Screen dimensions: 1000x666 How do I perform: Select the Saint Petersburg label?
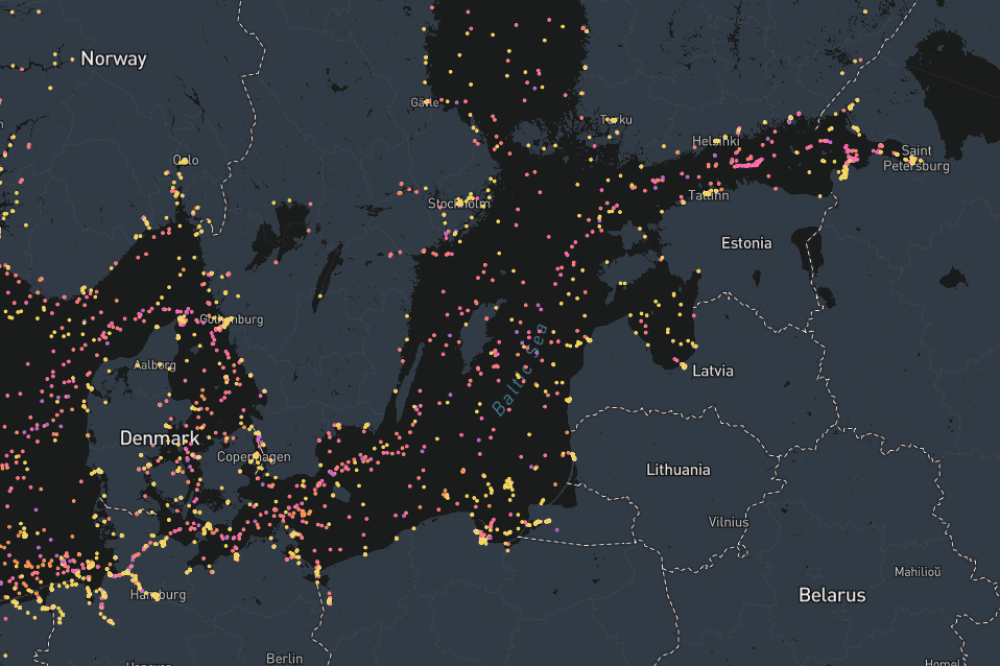[916, 158]
